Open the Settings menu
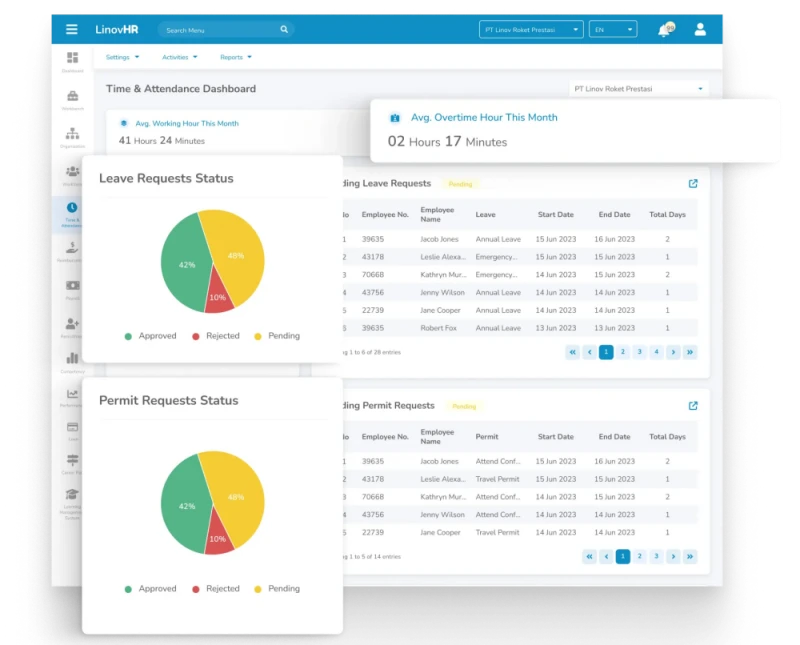 click(122, 57)
